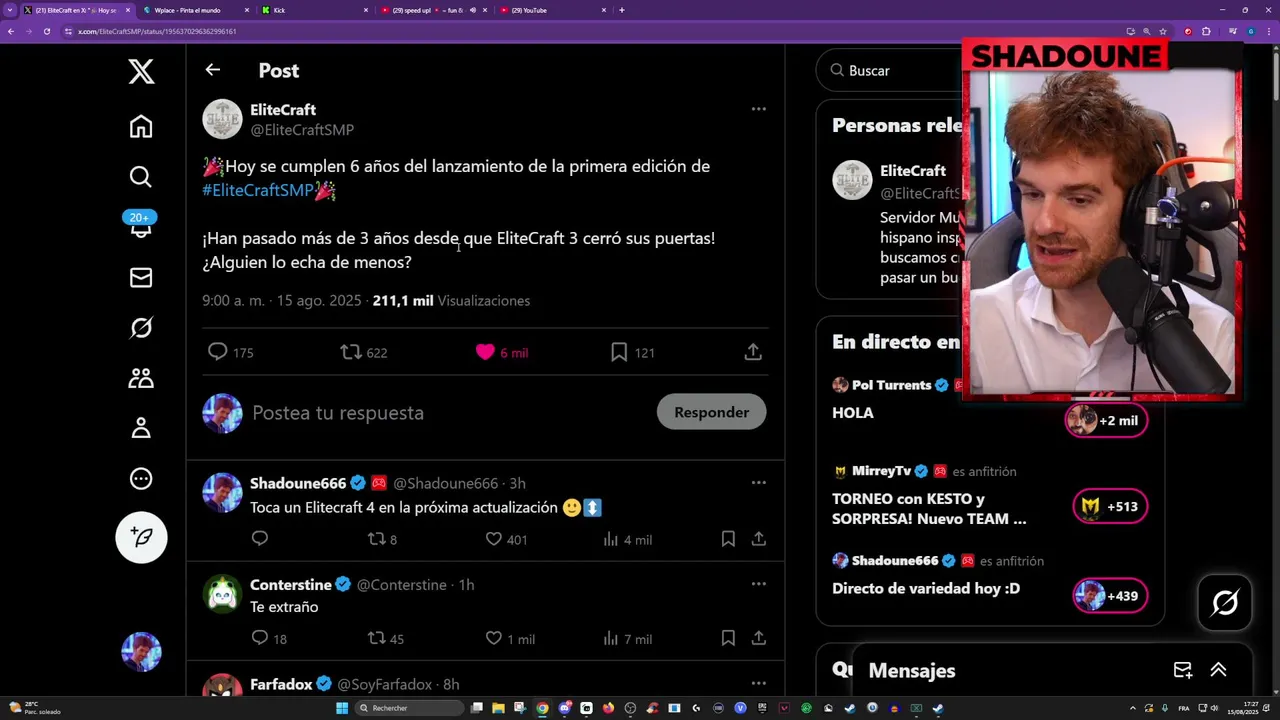Open floating Grok button at right
The image size is (1280, 720).
point(1225,602)
